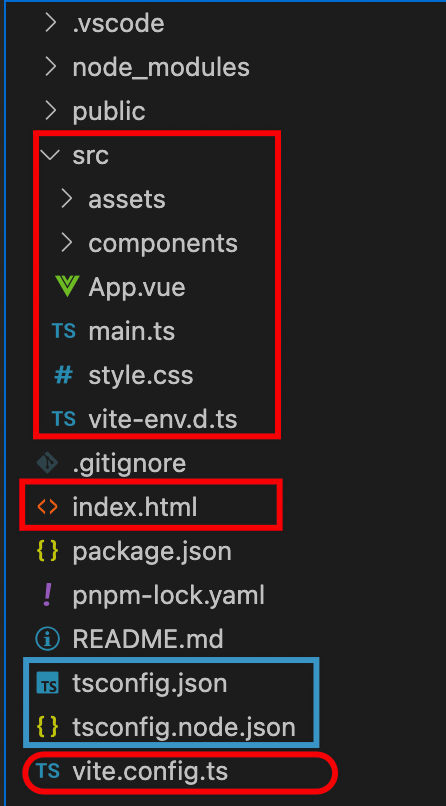
Task: Click the Vue logo icon beside App.vue
Action: click(x=66, y=287)
